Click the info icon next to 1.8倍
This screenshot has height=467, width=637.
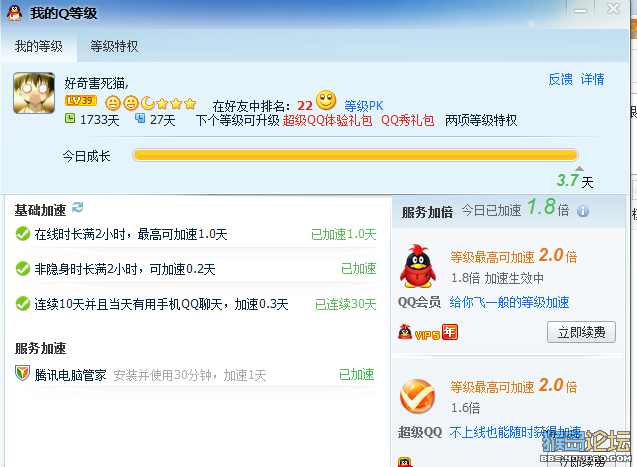click(583, 211)
